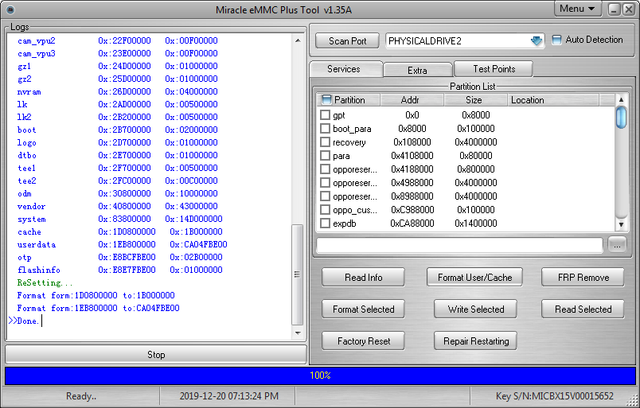Click the >>Done. log line
Screen dimensions: 640x408
24,321
